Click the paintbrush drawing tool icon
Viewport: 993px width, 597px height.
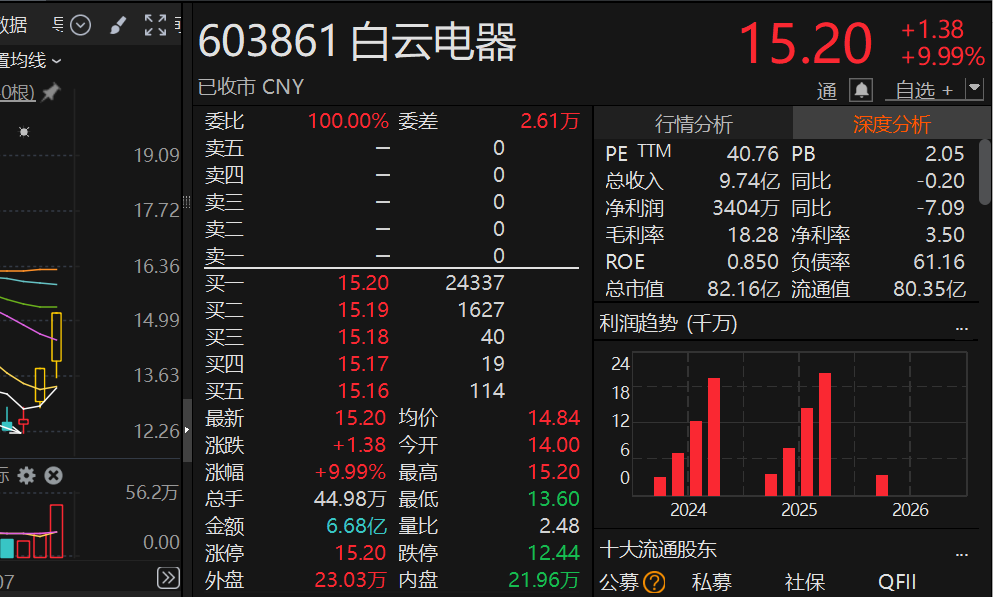[x=118, y=25]
